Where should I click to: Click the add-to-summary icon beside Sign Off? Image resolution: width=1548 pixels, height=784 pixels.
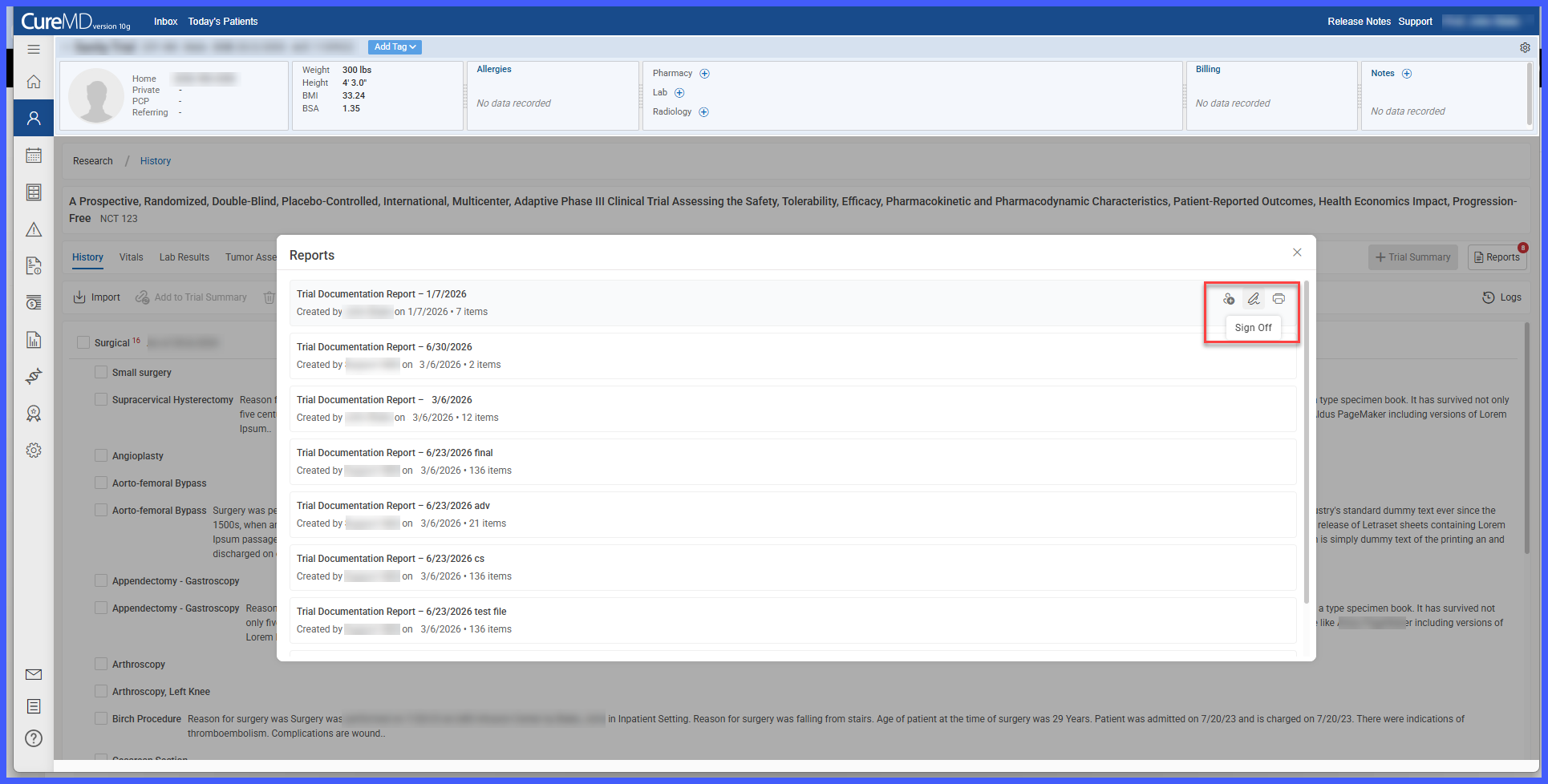(1229, 299)
